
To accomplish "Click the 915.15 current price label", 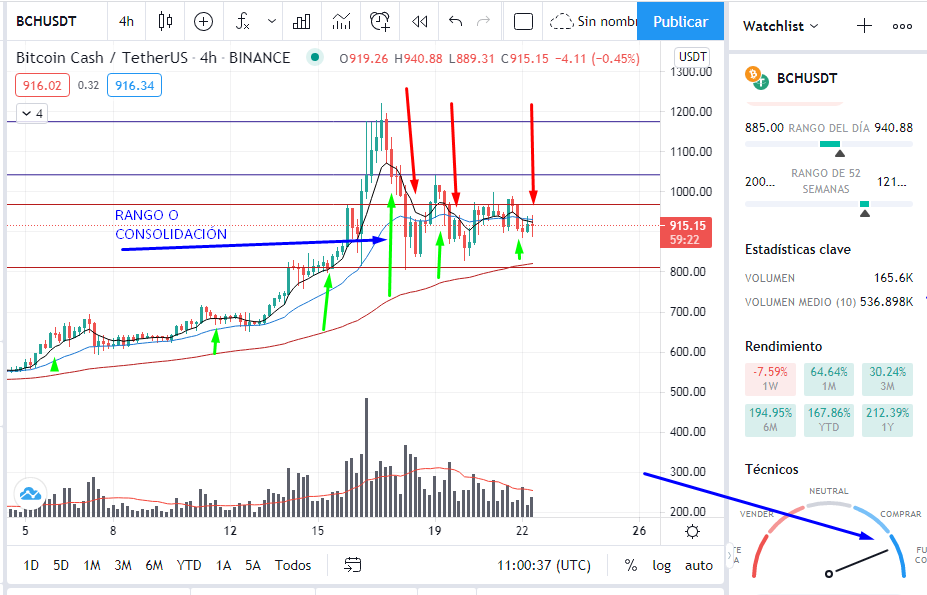I will [x=686, y=232].
